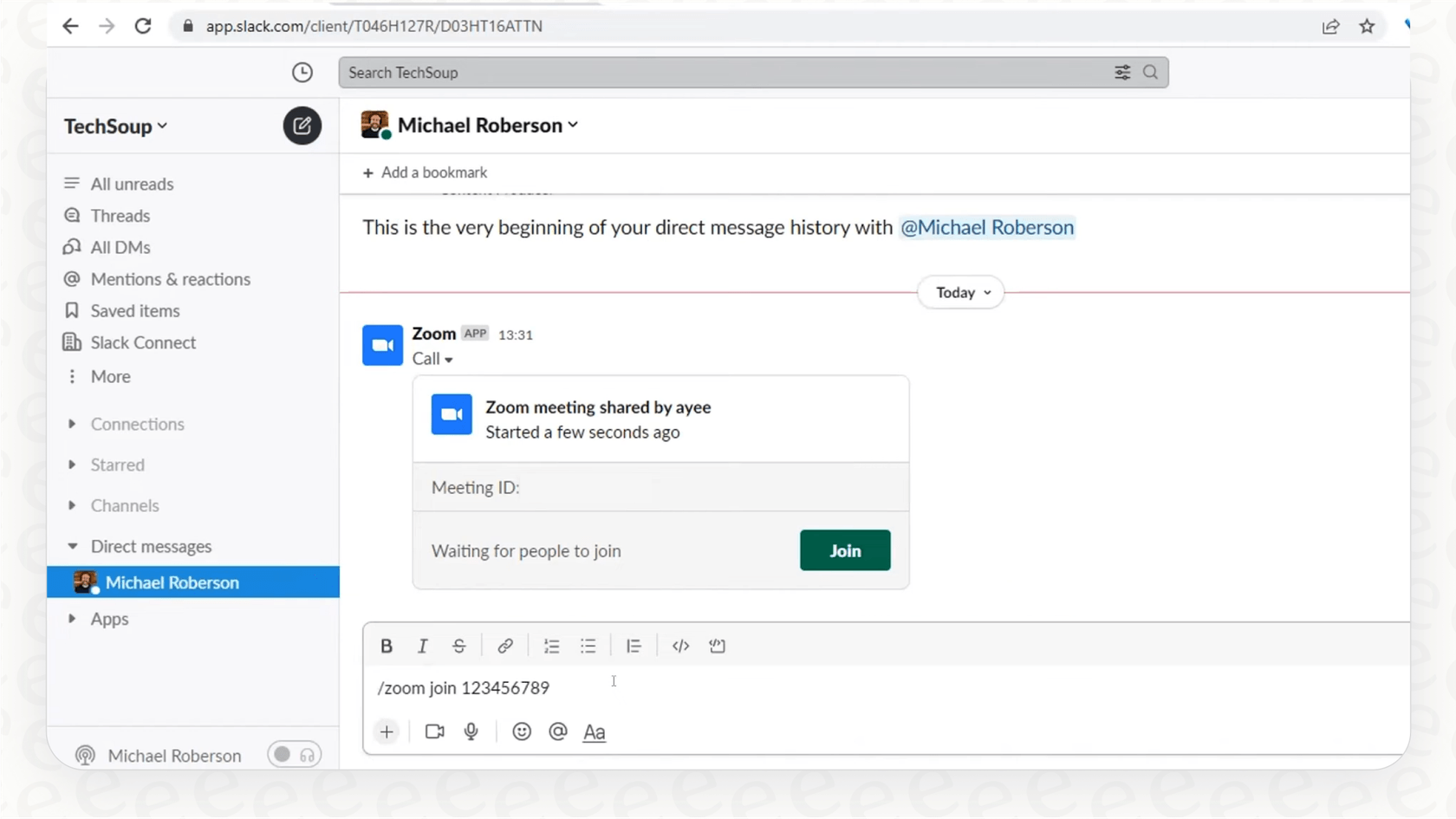Toggle code block formatting
Screen dimensions: 1456x819
click(x=680, y=646)
